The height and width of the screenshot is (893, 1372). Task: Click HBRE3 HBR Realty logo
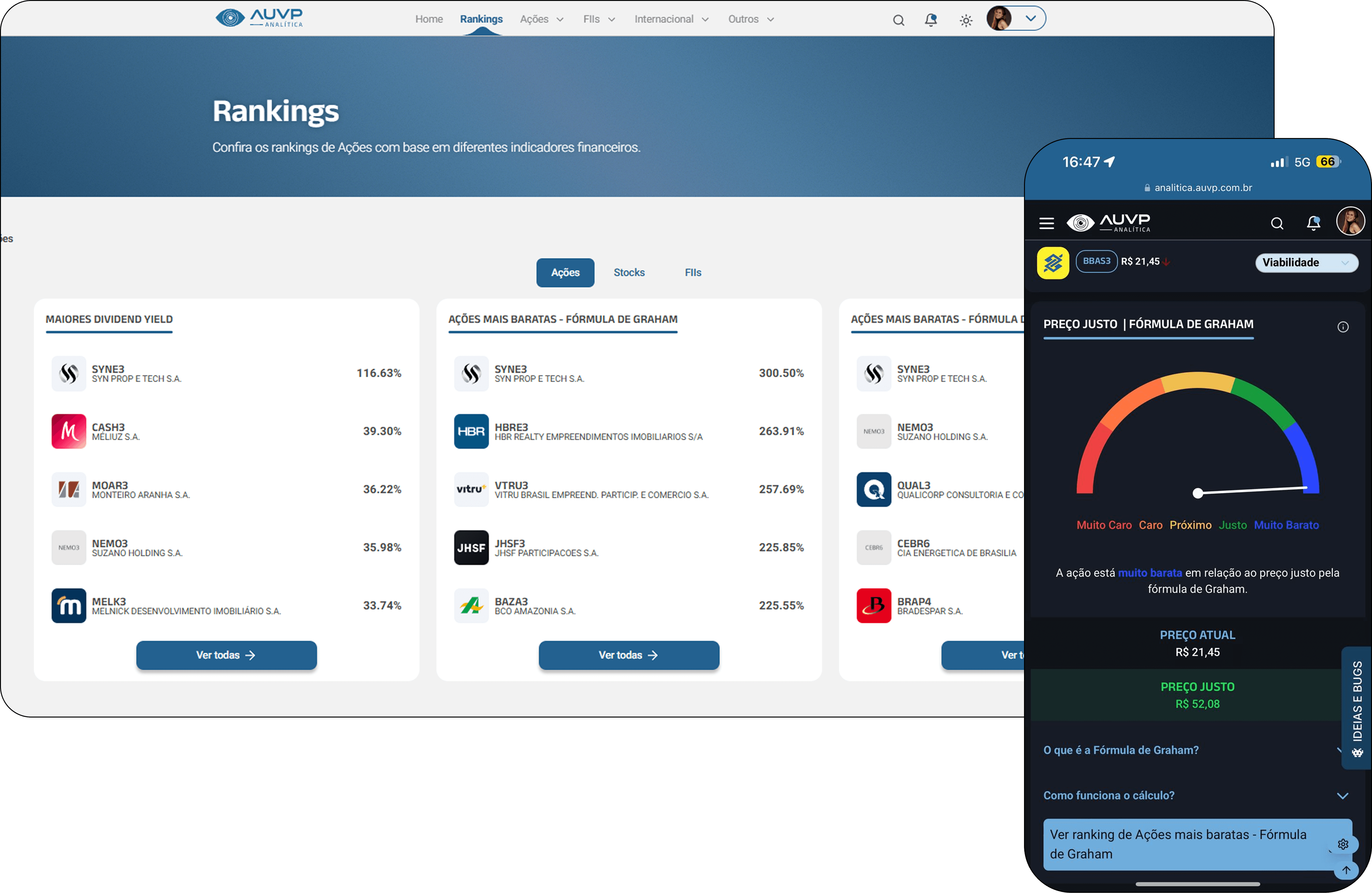pos(471,431)
